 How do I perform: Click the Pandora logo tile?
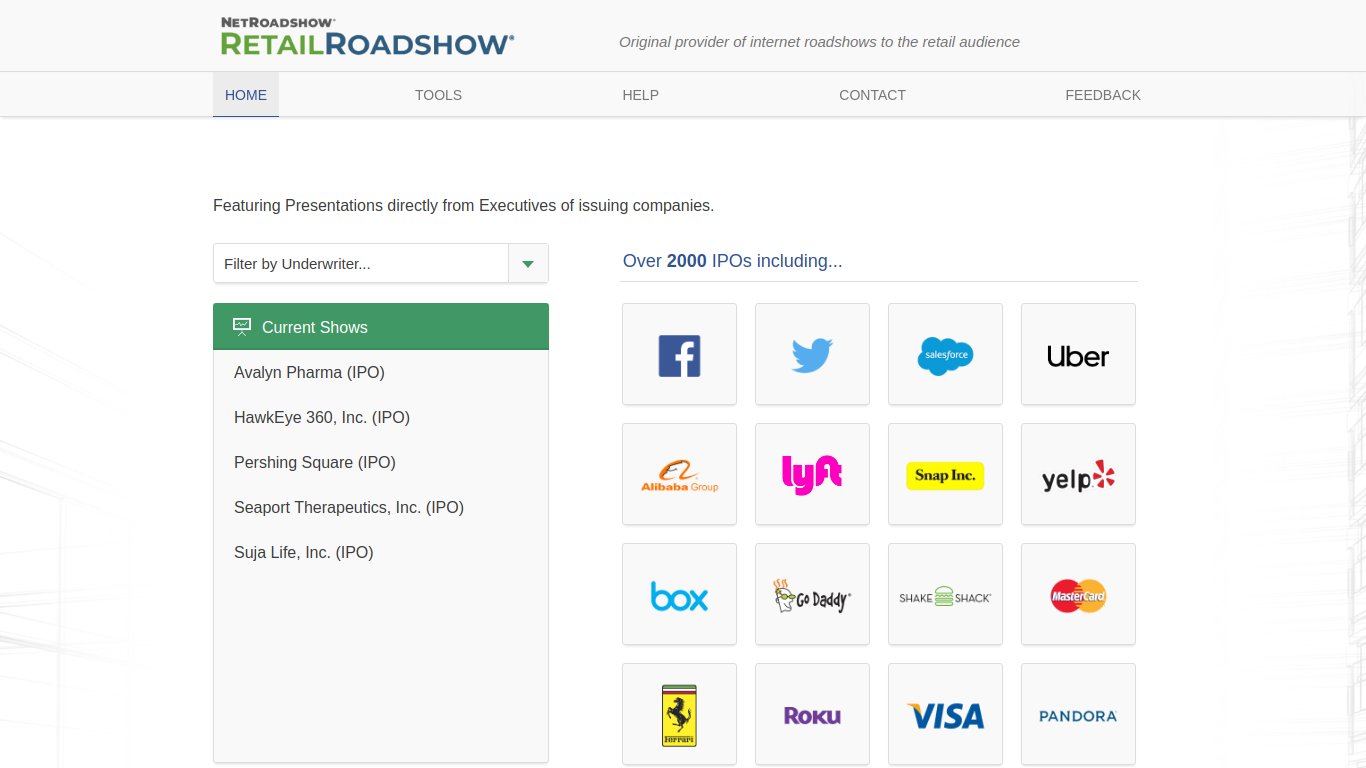coord(1078,714)
